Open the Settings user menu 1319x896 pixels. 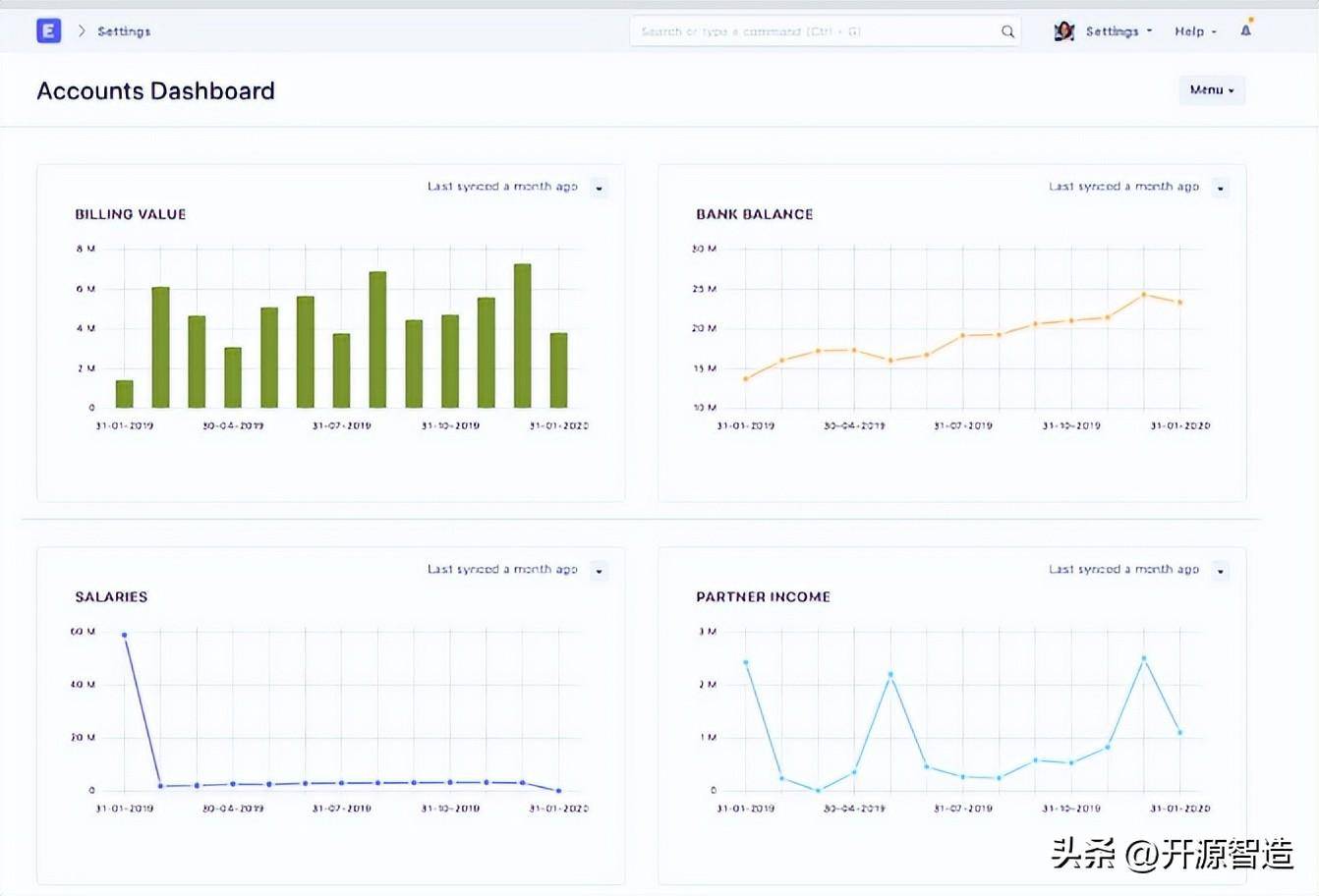[x=1118, y=31]
